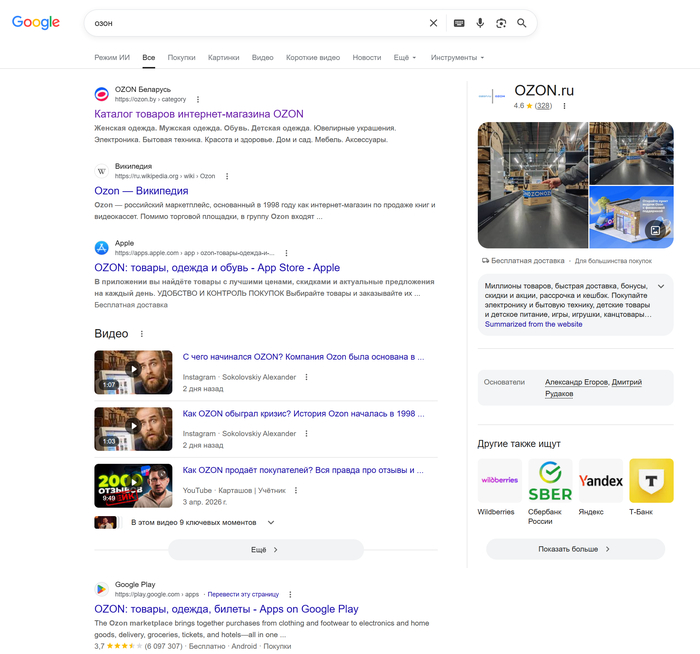Image resolution: width=700 pixels, height=654 pixels.
Task: Open 'OZON: товары, одежда, билеты' Google Play link
Action: click(226, 609)
